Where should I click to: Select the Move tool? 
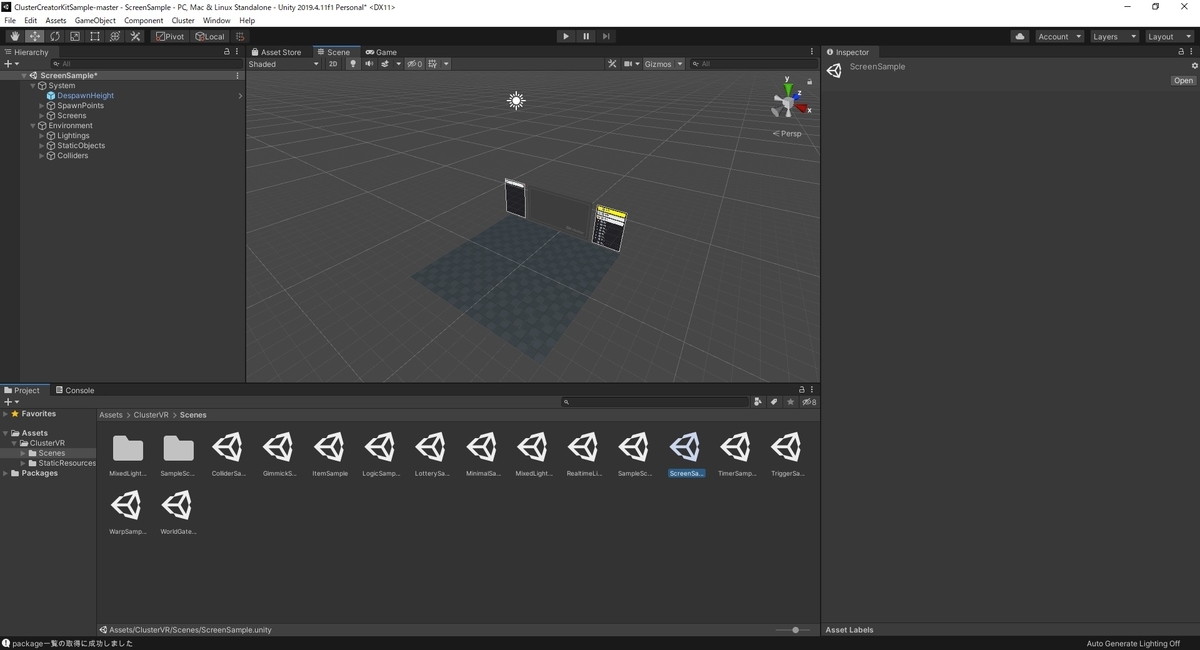click(34, 36)
